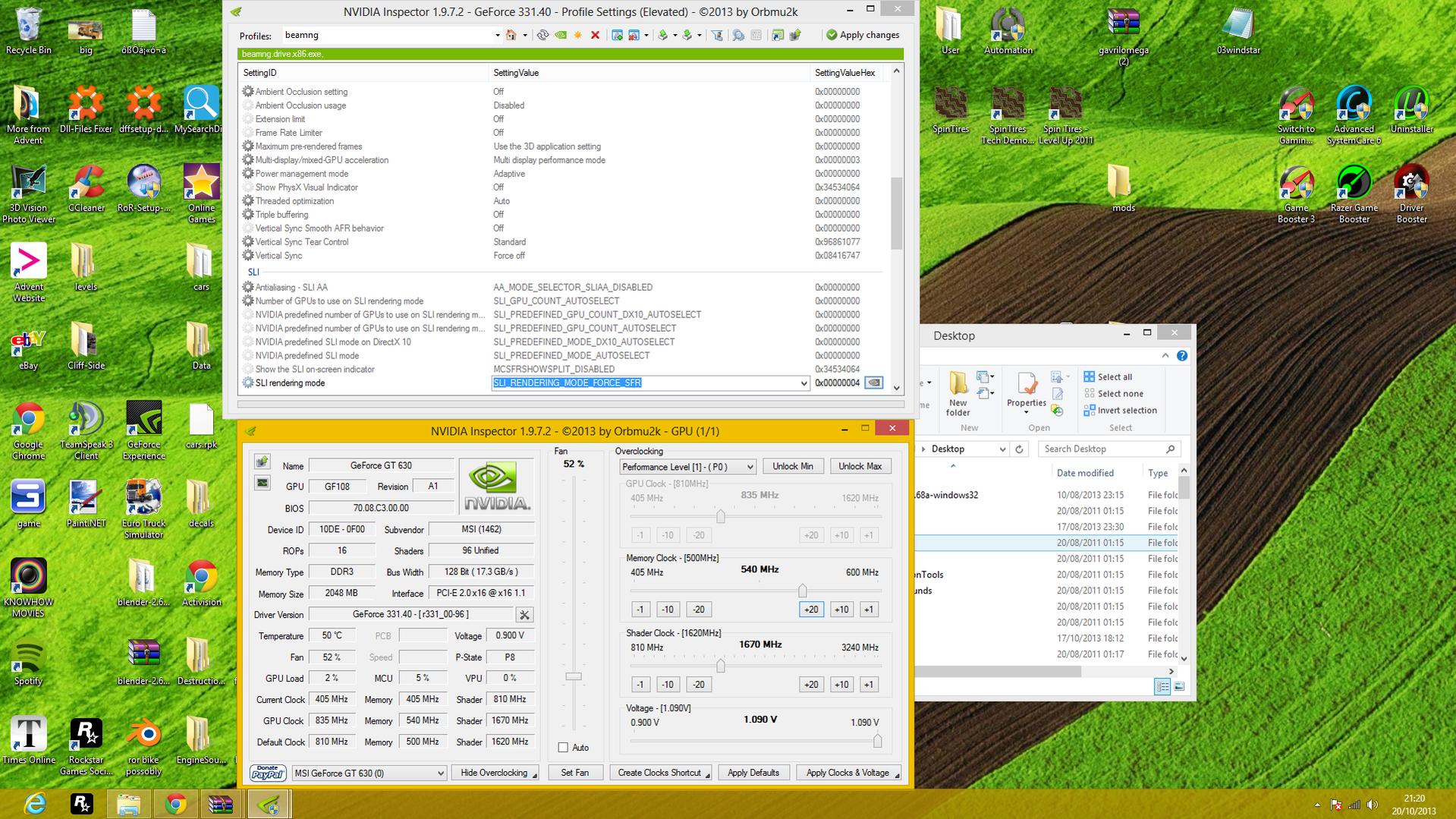Open Internet Explorer from the taskbar
Image resolution: width=1456 pixels, height=819 pixels.
(x=35, y=804)
